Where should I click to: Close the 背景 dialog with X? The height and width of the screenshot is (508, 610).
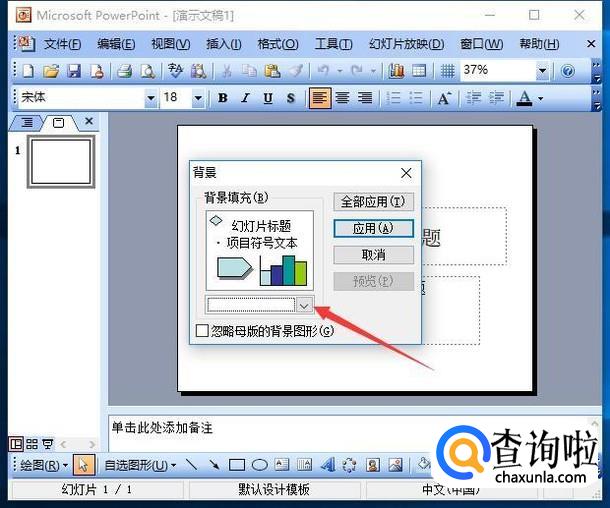tap(406, 173)
